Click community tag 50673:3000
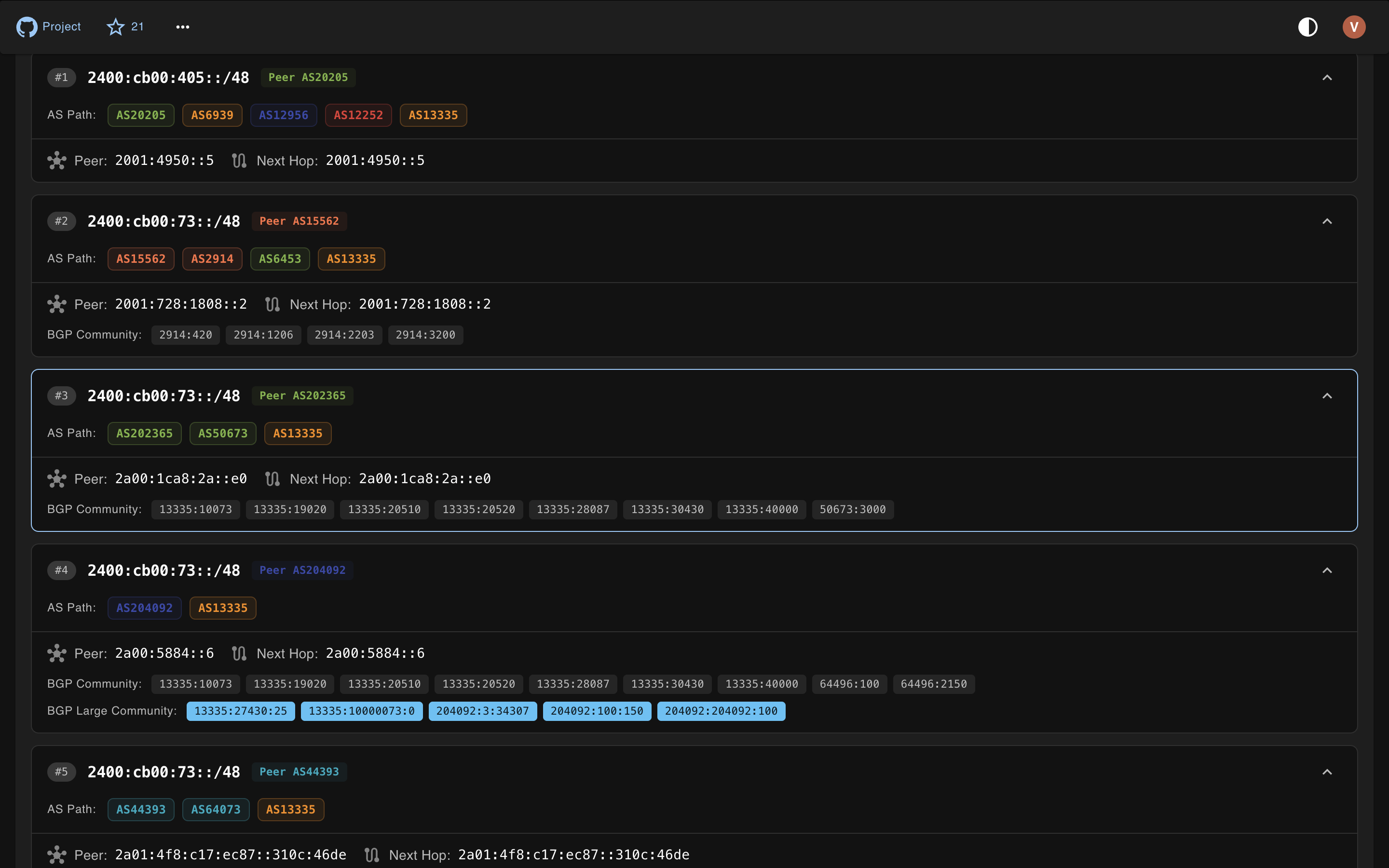The height and width of the screenshot is (868, 1389). tap(853, 509)
